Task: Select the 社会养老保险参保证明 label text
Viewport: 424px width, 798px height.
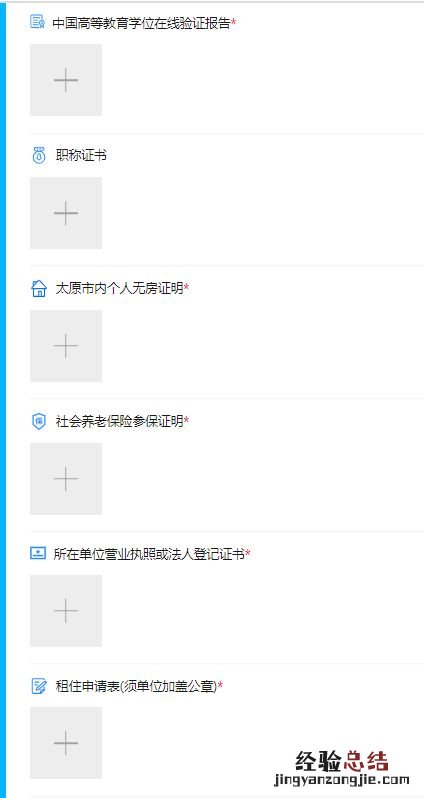Action: 119,421
